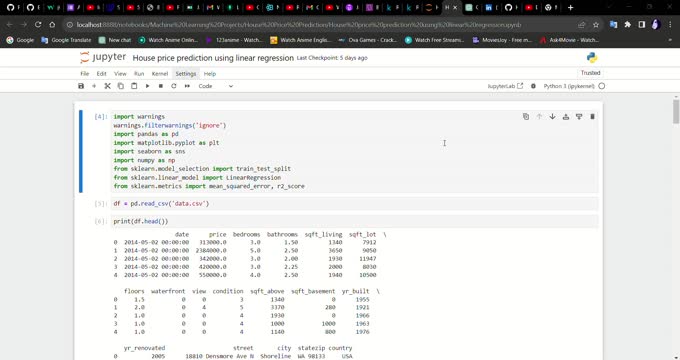This screenshot has height=360, width=680.
Task: Cut the selected cell with scissors icon
Action: pyautogui.click(x=108, y=86)
